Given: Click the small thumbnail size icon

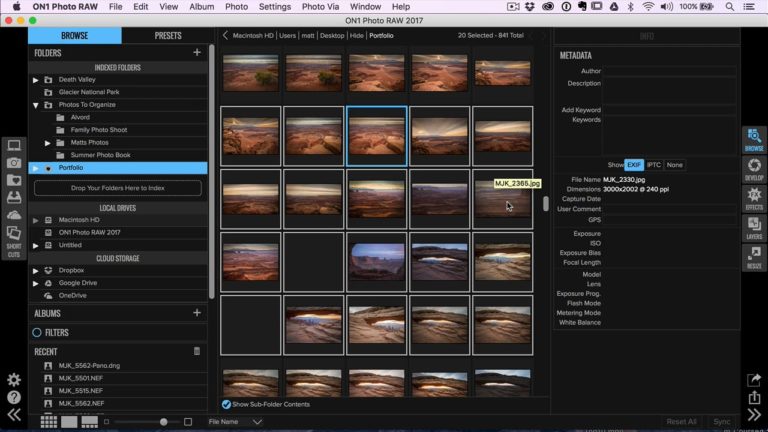Looking at the screenshot, I should 106,422.
